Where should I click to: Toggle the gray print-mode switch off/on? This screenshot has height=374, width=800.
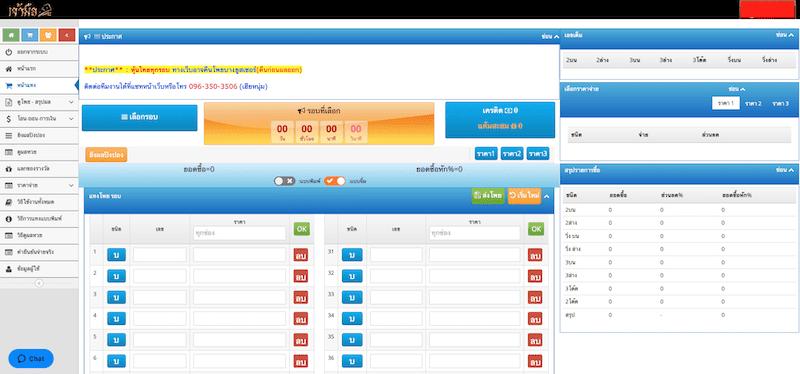pyautogui.click(x=284, y=181)
